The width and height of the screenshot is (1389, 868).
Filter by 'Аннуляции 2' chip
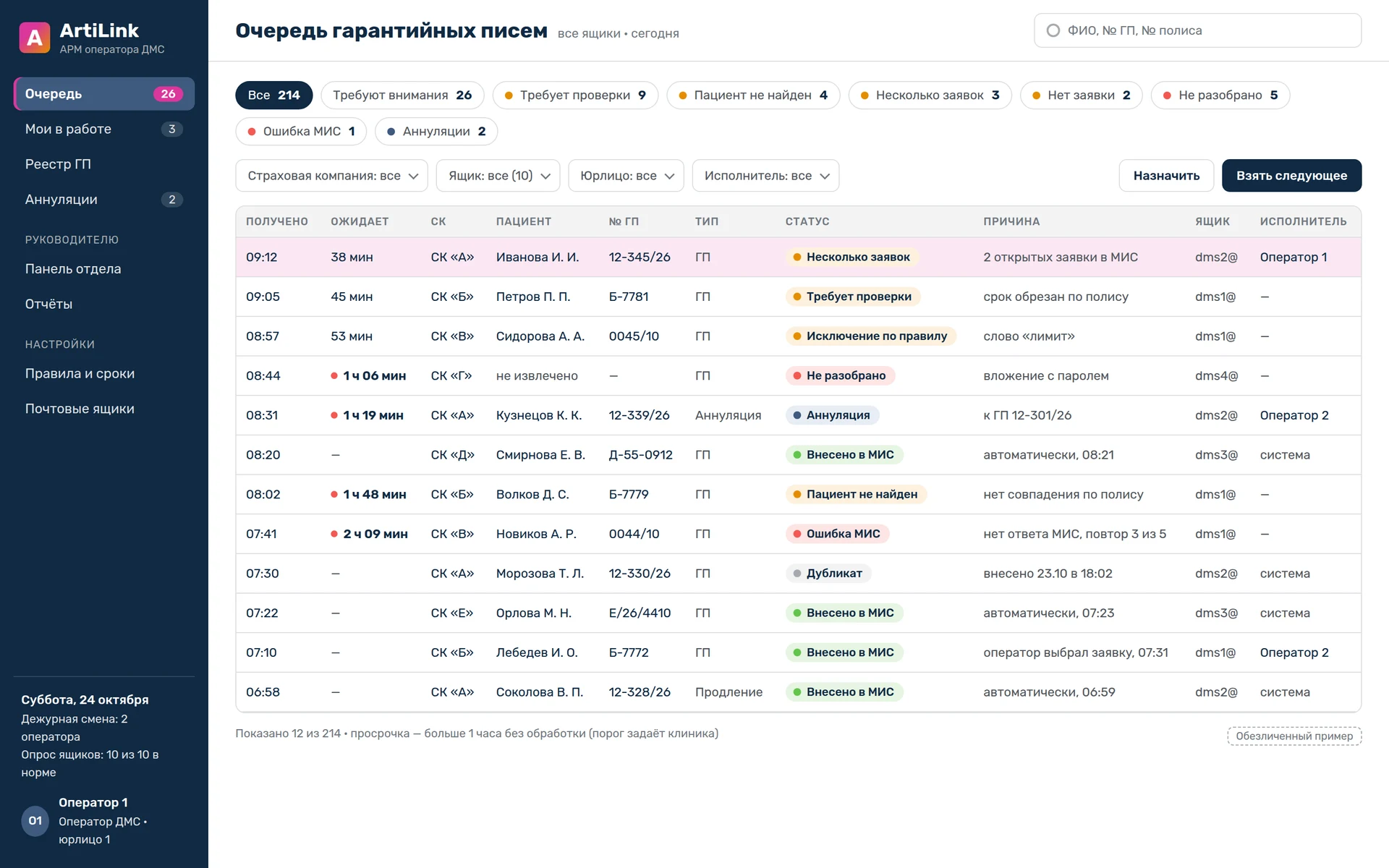pos(436,131)
